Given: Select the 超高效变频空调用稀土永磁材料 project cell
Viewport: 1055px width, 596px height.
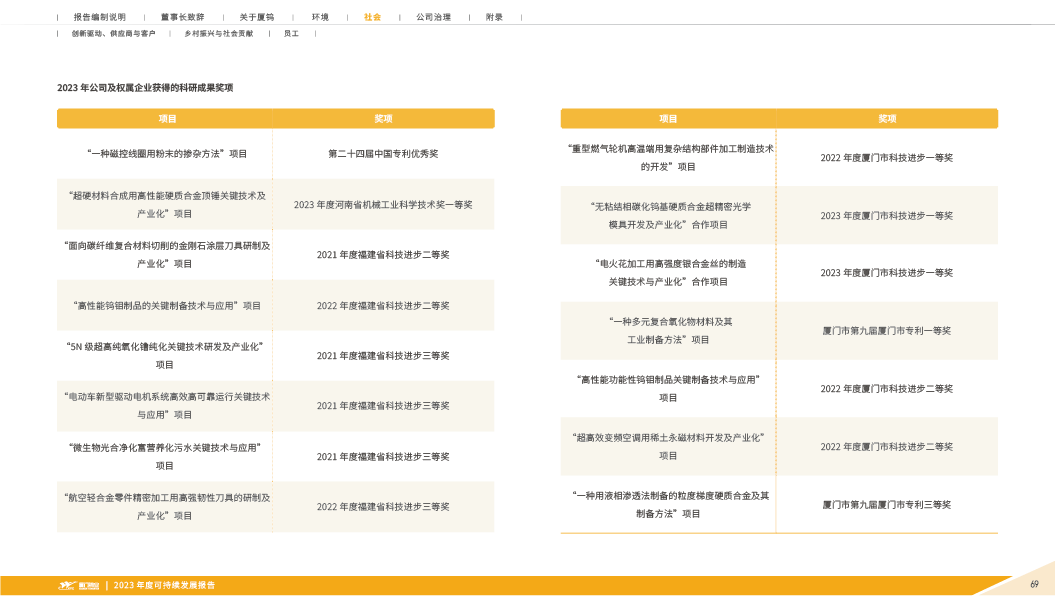Looking at the screenshot, I should click(x=668, y=446).
